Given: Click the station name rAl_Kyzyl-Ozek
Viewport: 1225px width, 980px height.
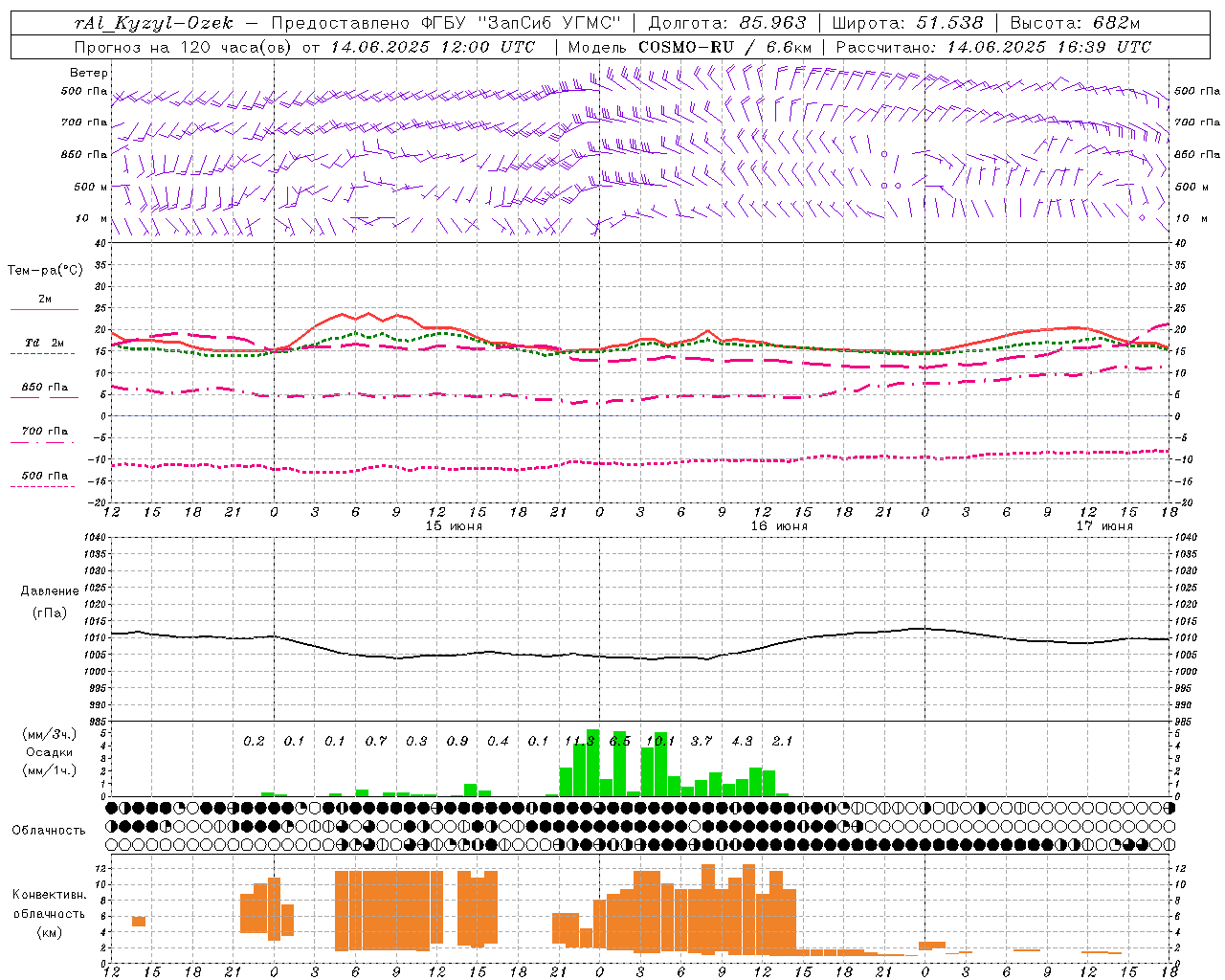Looking at the screenshot, I should click(153, 23).
